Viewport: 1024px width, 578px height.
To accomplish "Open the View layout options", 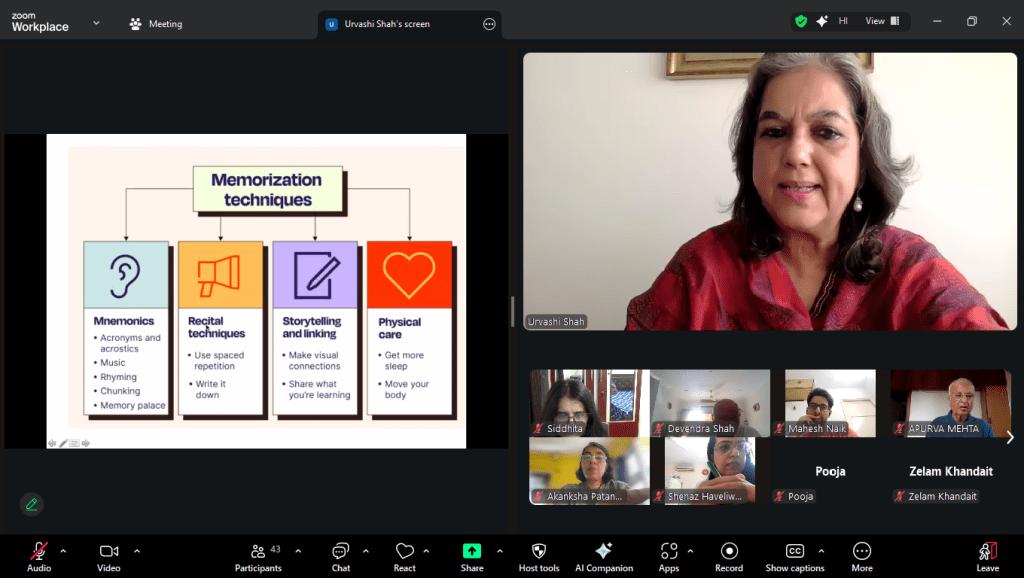I will coord(881,21).
